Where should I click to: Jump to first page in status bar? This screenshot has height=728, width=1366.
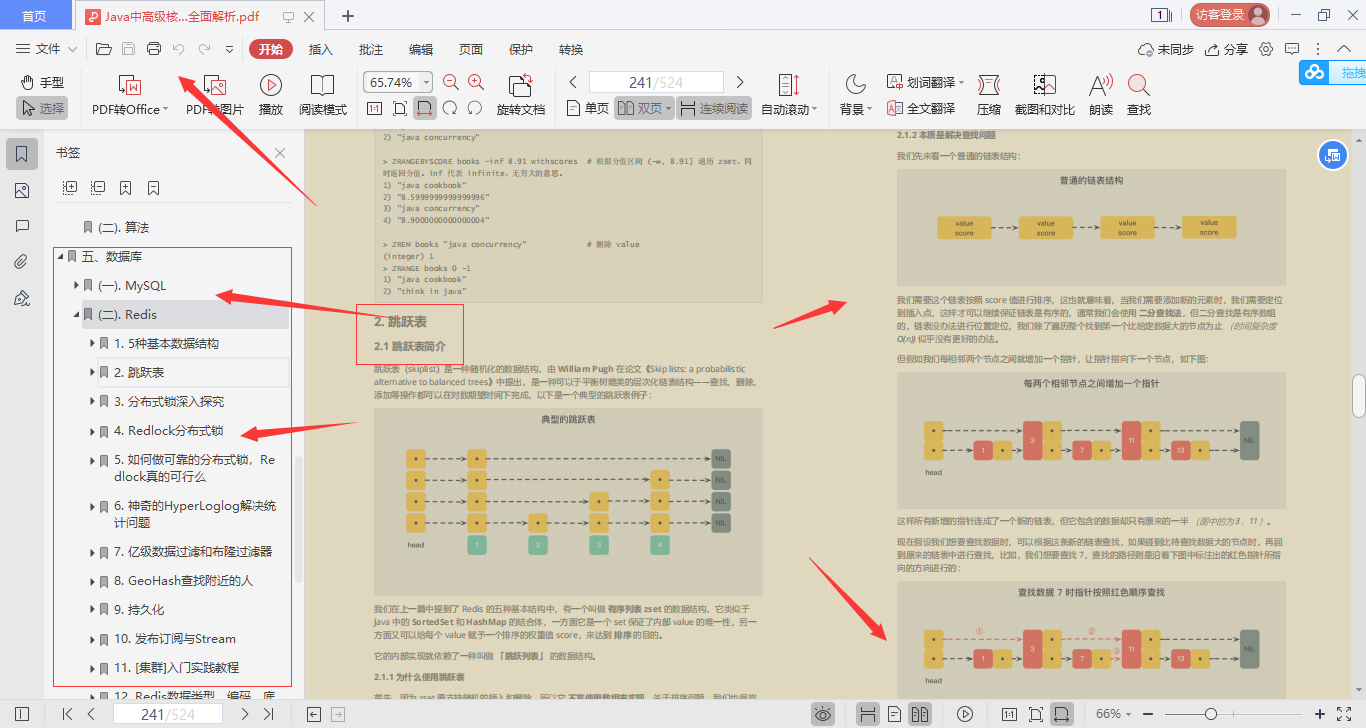pyautogui.click(x=67, y=714)
